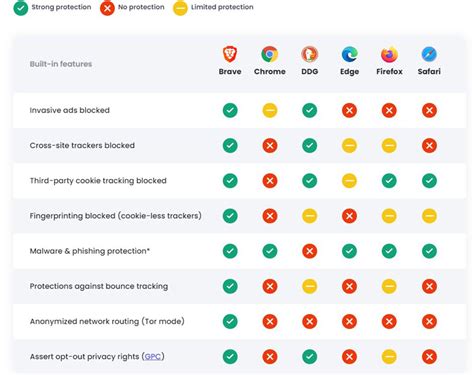Click Edge's yellow icon for cross-site trackers
474x375 pixels.
click(349, 146)
